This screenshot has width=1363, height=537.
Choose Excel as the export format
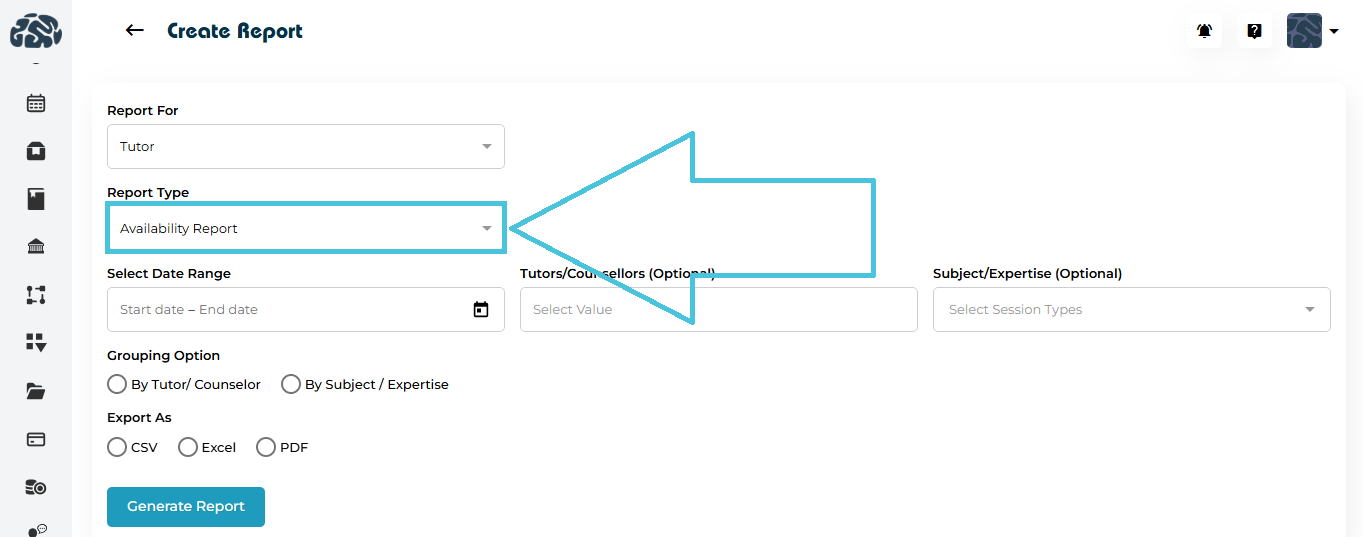tap(188, 447)
